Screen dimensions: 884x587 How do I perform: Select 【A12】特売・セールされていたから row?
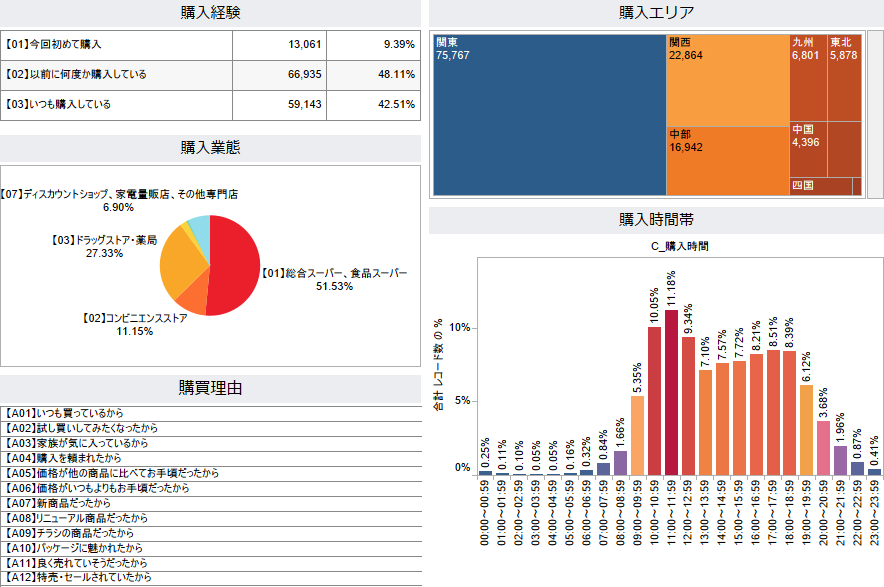211,578
